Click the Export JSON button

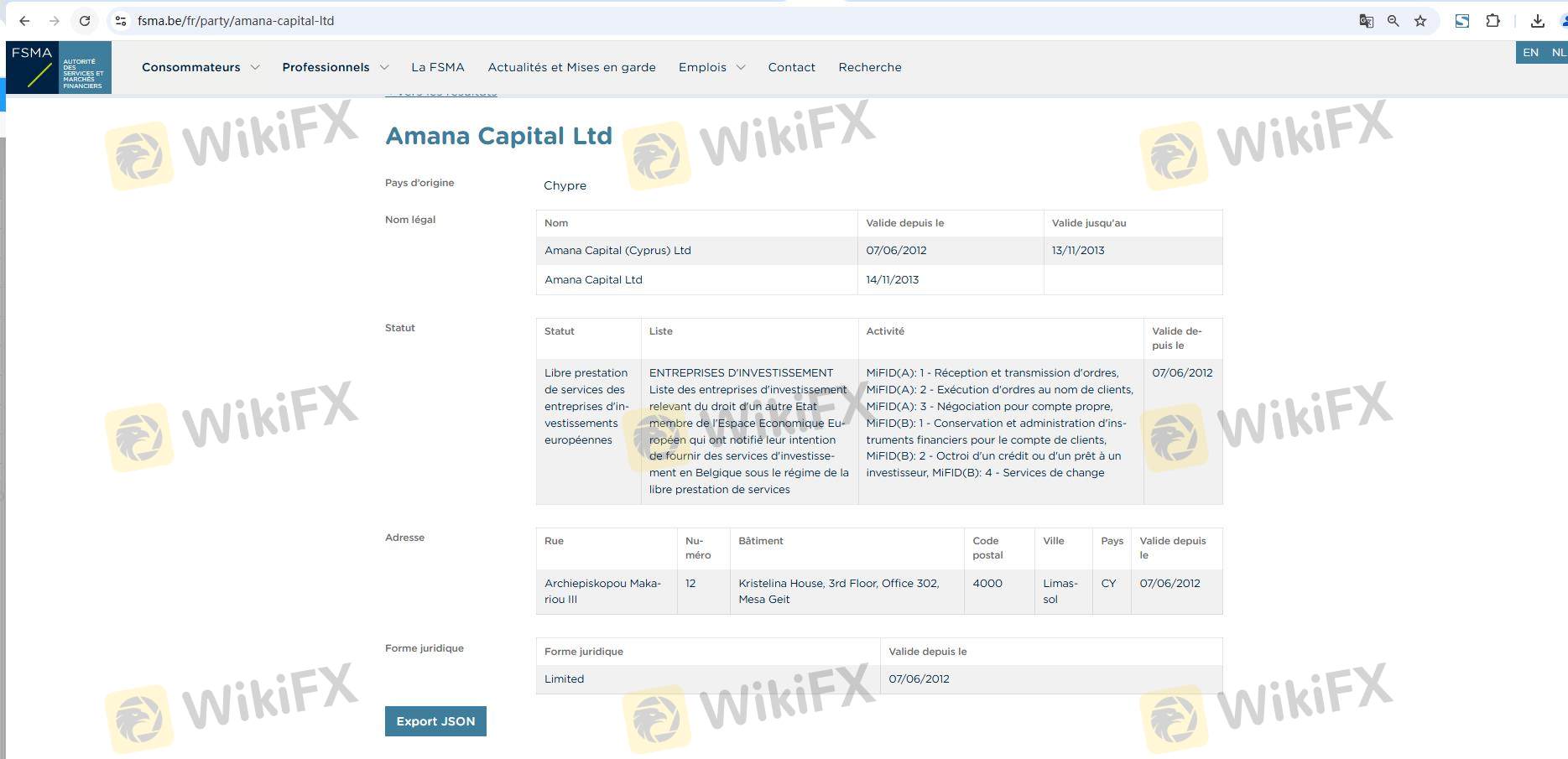(435, 721)
